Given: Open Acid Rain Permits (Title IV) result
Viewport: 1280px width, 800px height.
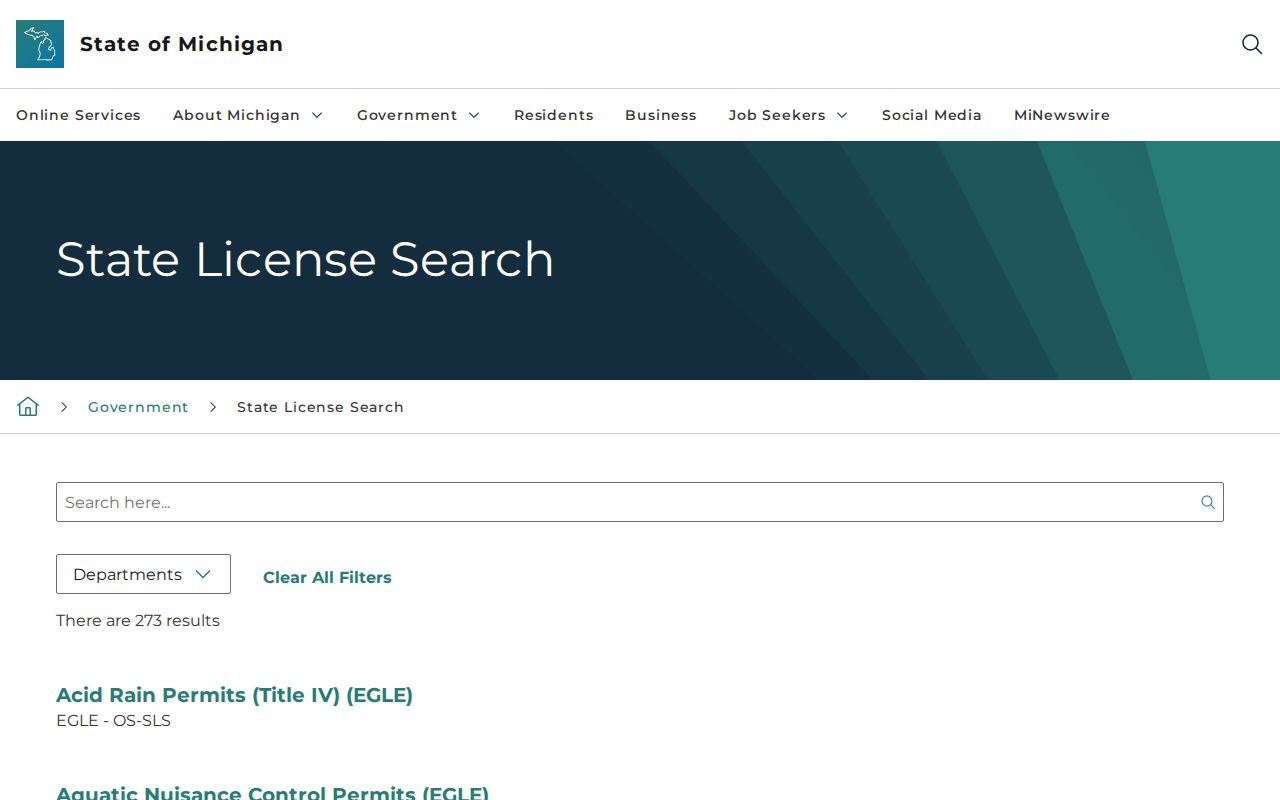Looking at the screenshot, I should [234, 695].
